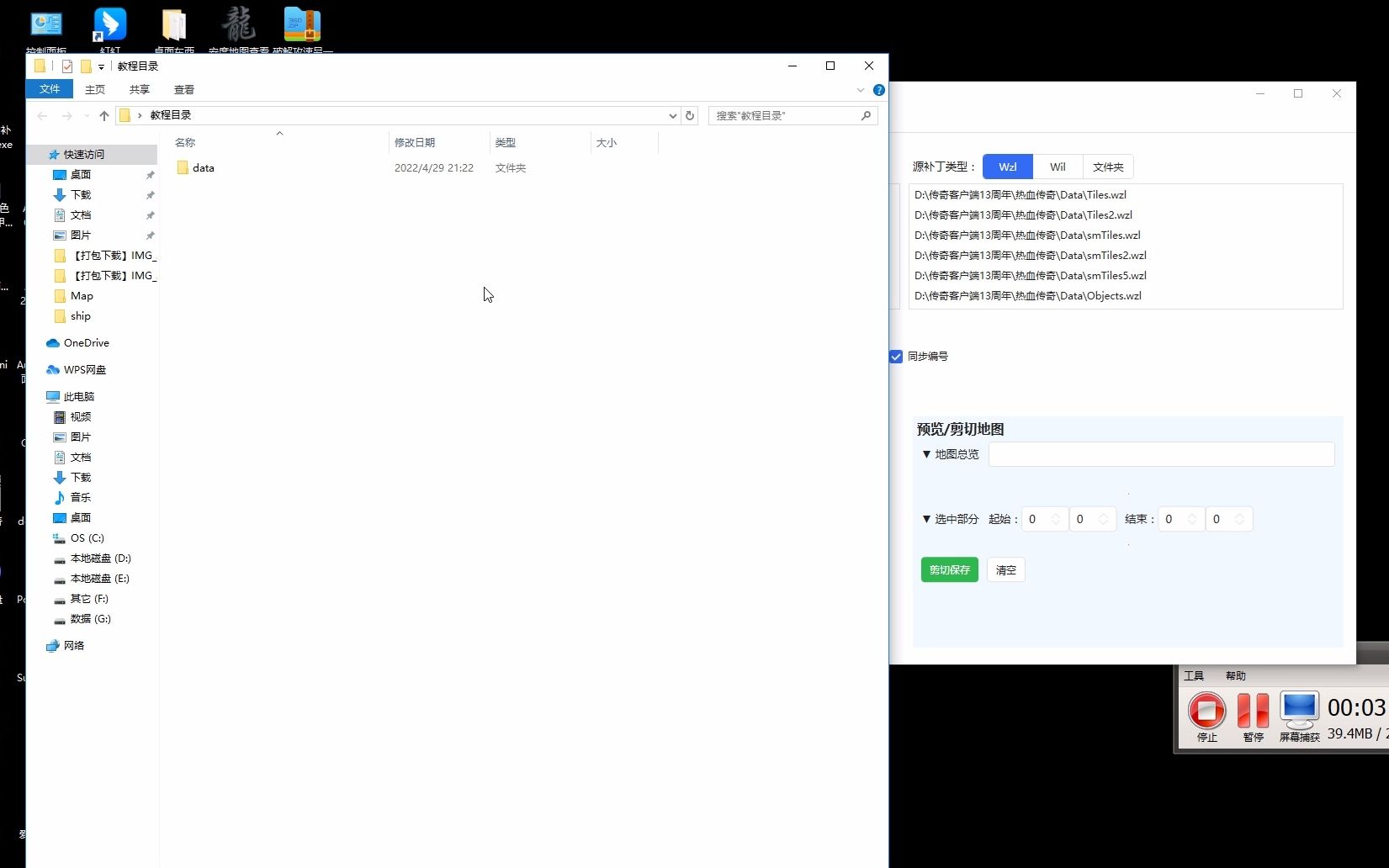Select WPS网盘 in navigation pane

coord(84,370)
